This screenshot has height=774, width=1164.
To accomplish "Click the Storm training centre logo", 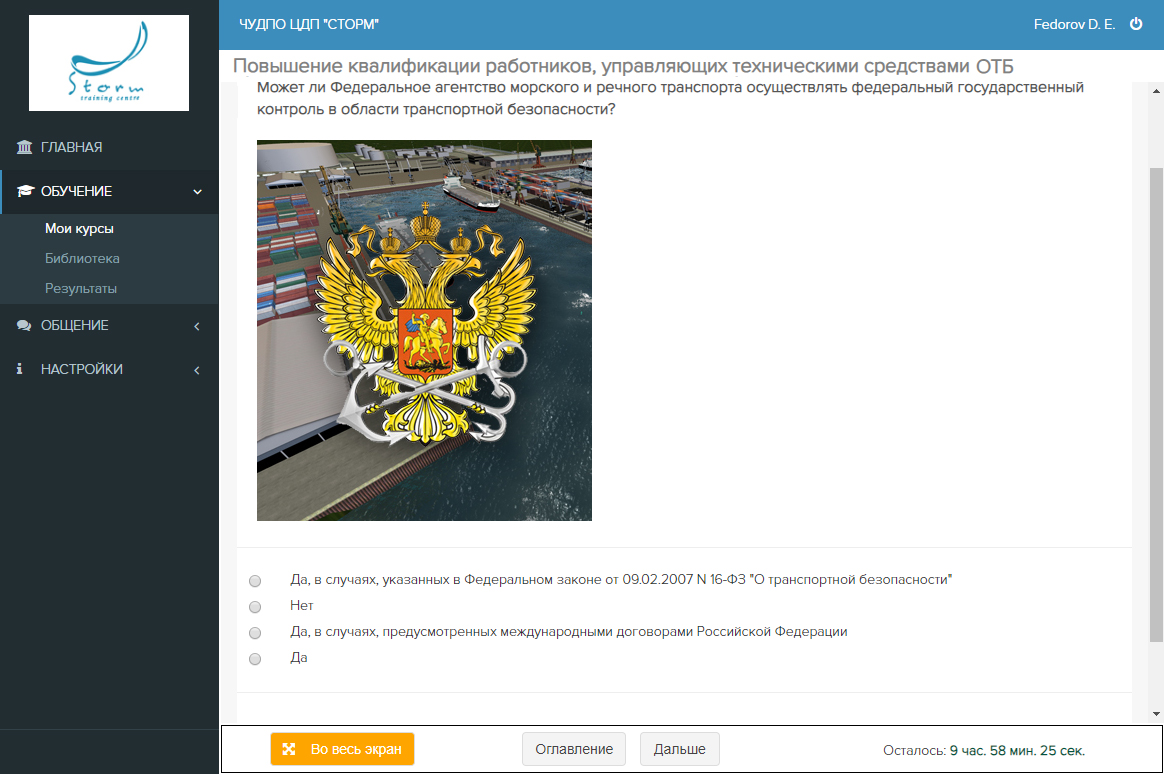I will 108,63.
